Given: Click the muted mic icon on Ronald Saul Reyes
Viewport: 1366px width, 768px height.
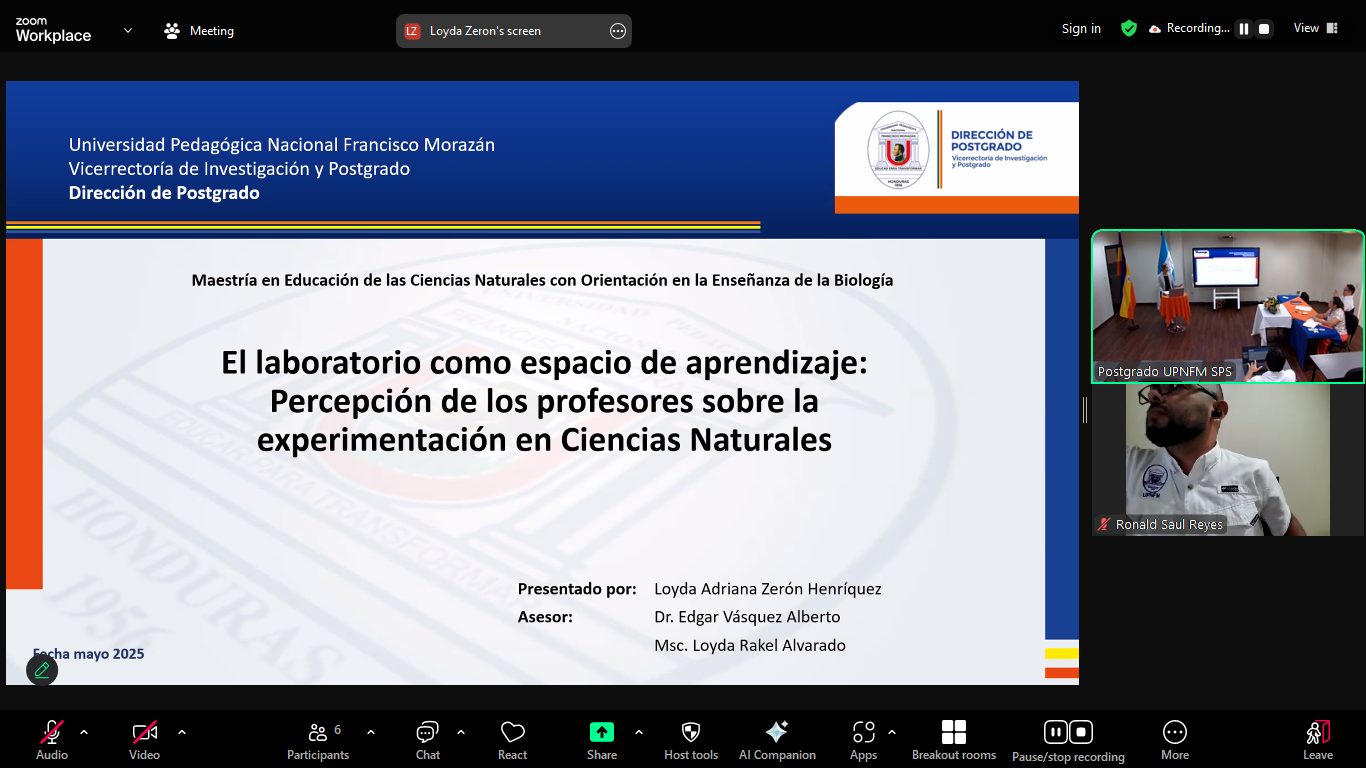Looking at the screenshot, I should click(1105, 524).
